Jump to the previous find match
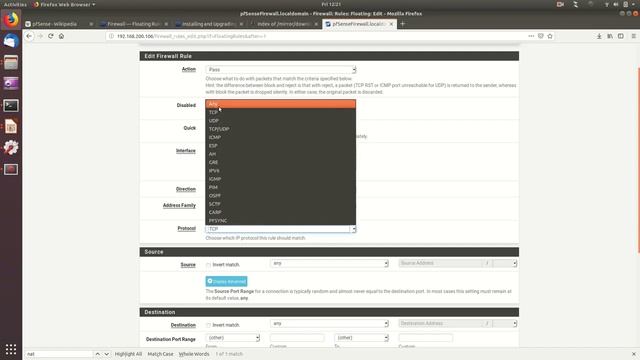The image size is (640, 360). point(98,354)
